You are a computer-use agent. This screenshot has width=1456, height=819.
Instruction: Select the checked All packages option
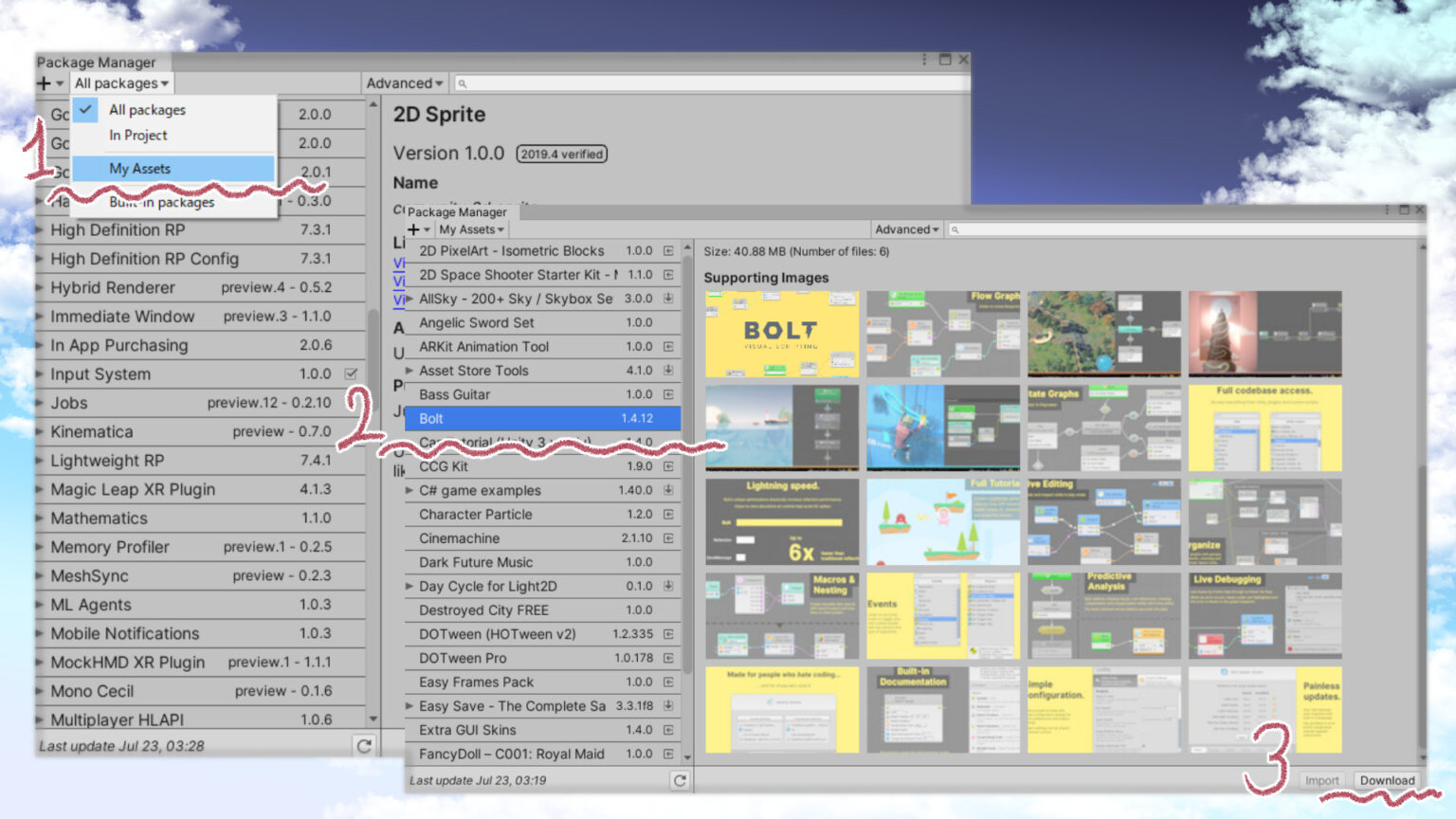coord(147,110)
